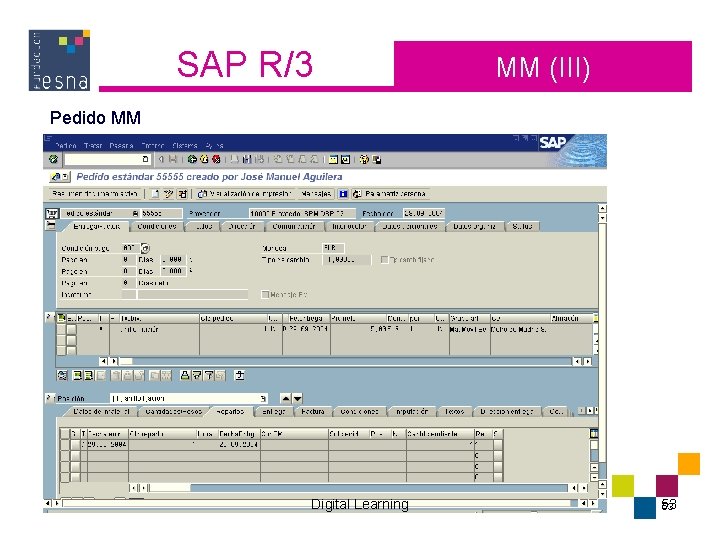
Task: Click the green Enter checkmark icon
Action: tap(53, 159)
